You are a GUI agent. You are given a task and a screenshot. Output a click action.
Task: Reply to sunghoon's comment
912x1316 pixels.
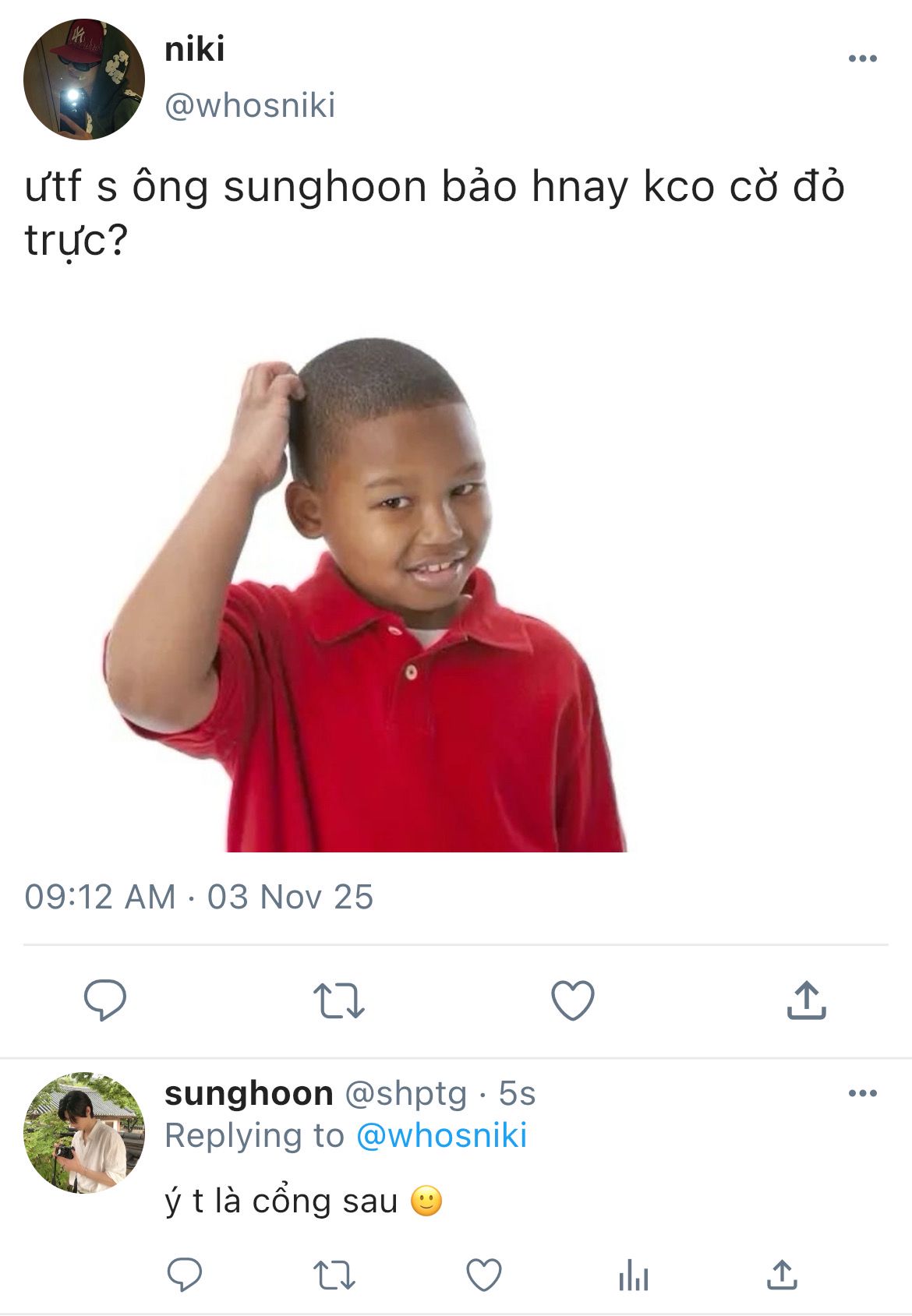(185, 1275)
